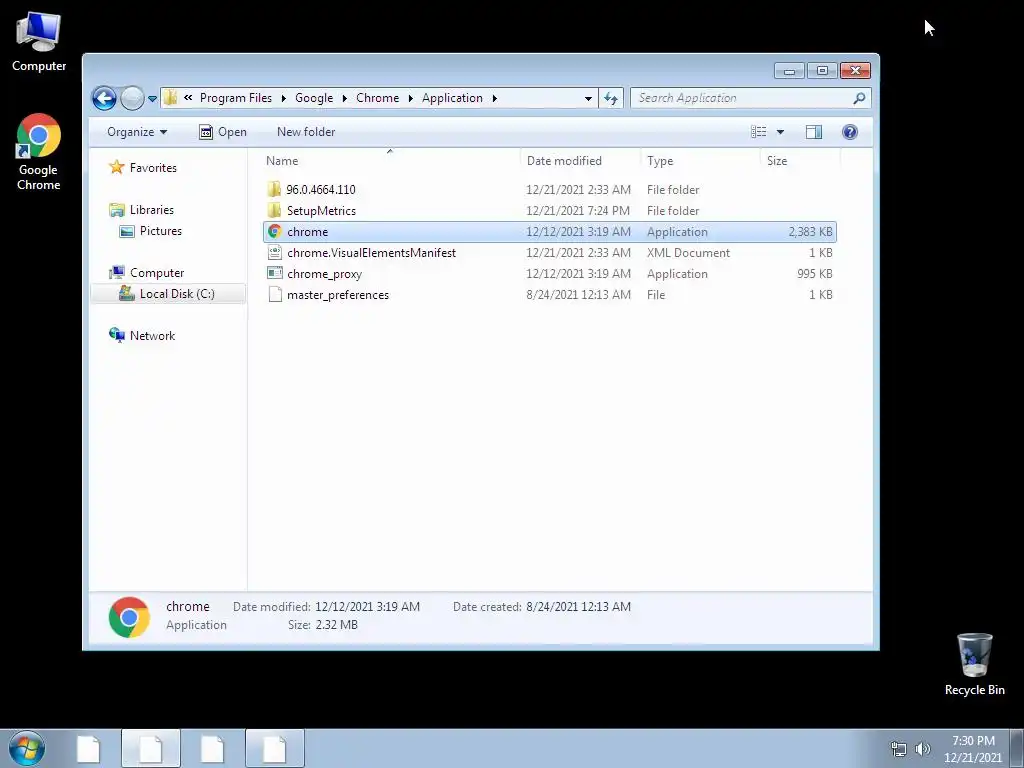Select chrome.VisualElementsManifest file icon

pyautogui.click(x=275, y=253)
